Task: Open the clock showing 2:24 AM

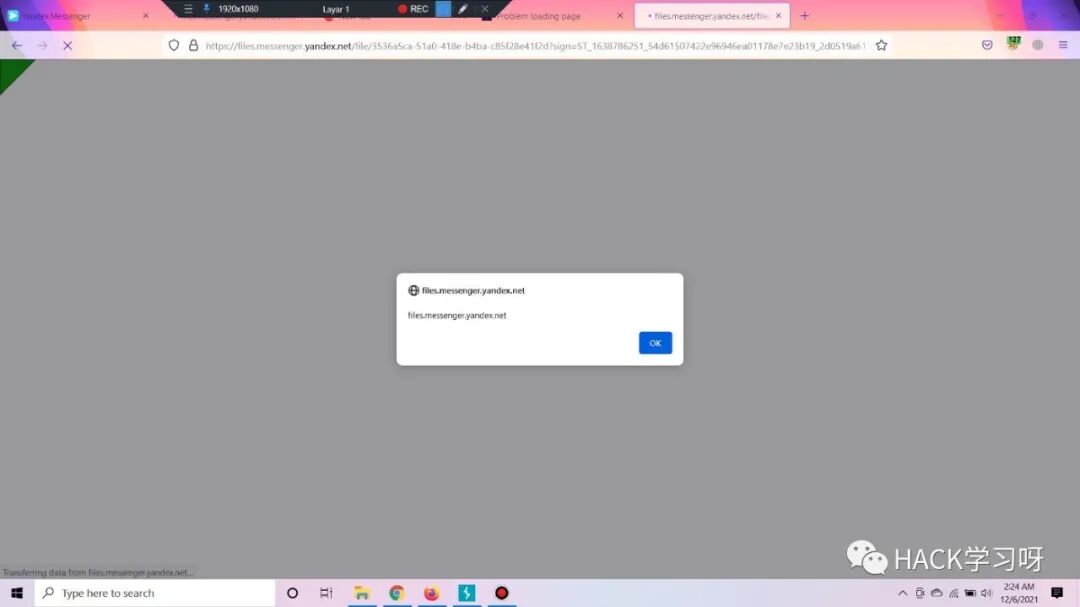Action: click(1019, 593)
